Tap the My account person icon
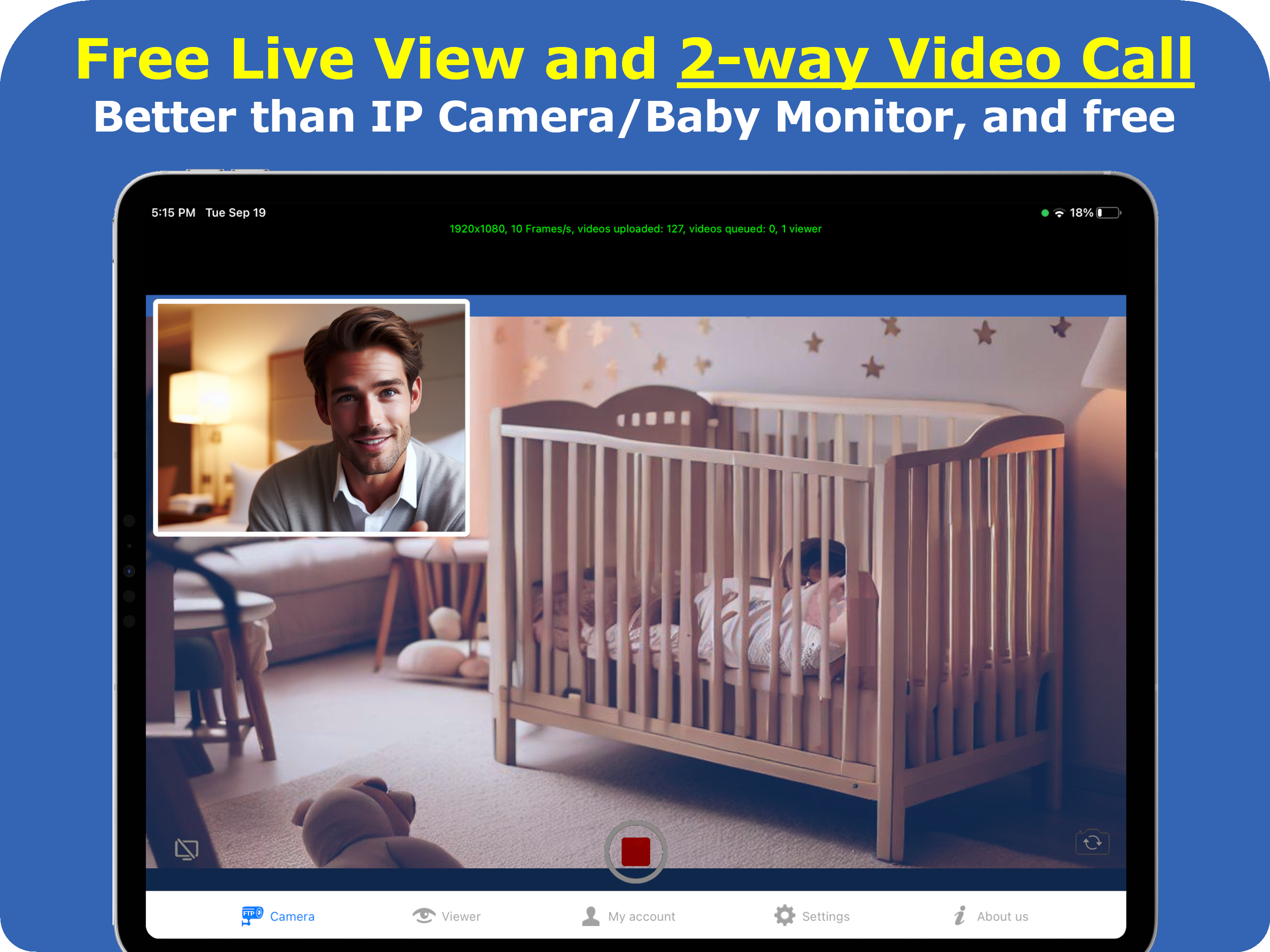 pyautogui.click(x=590, y=916)
